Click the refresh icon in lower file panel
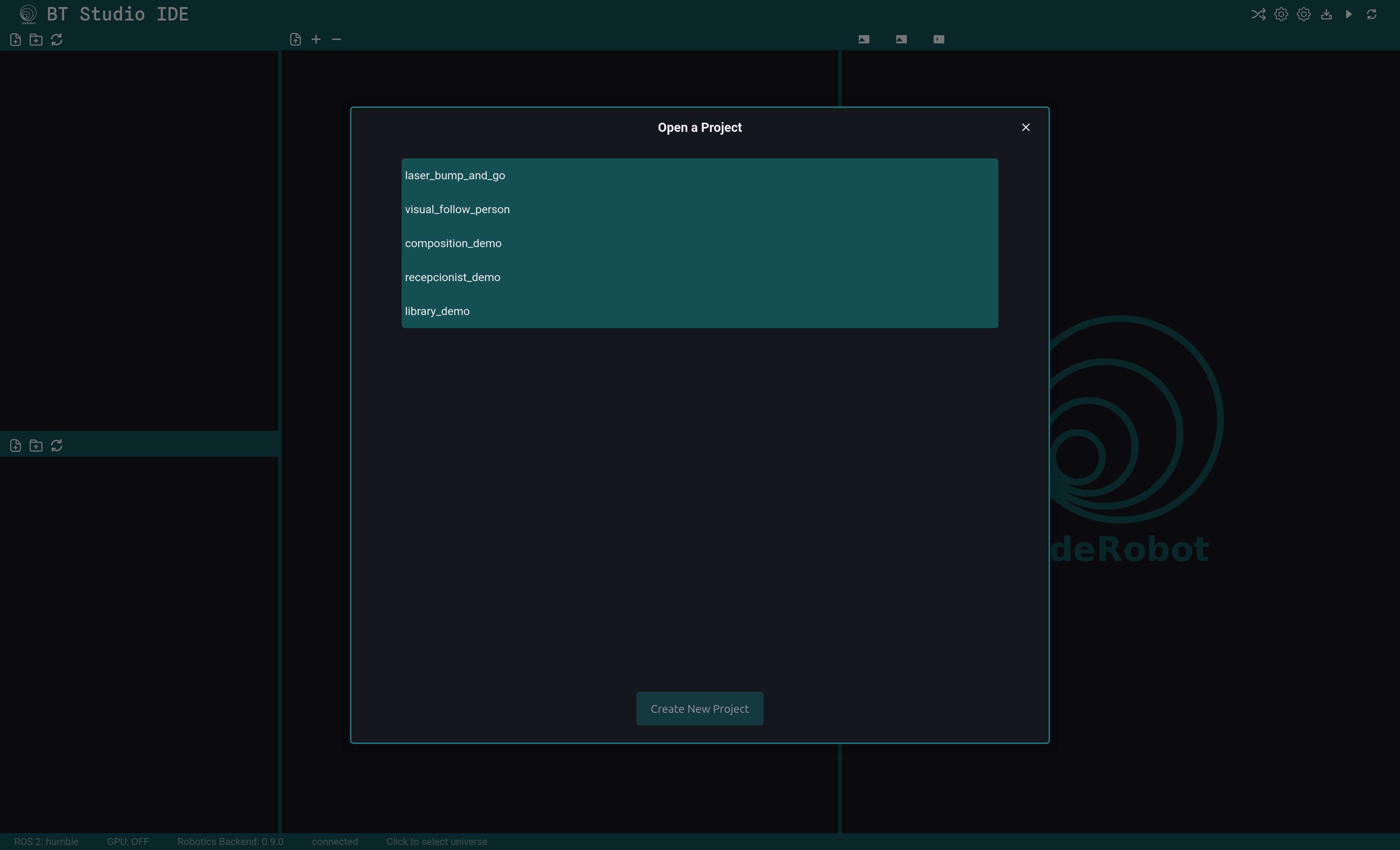 57,446
